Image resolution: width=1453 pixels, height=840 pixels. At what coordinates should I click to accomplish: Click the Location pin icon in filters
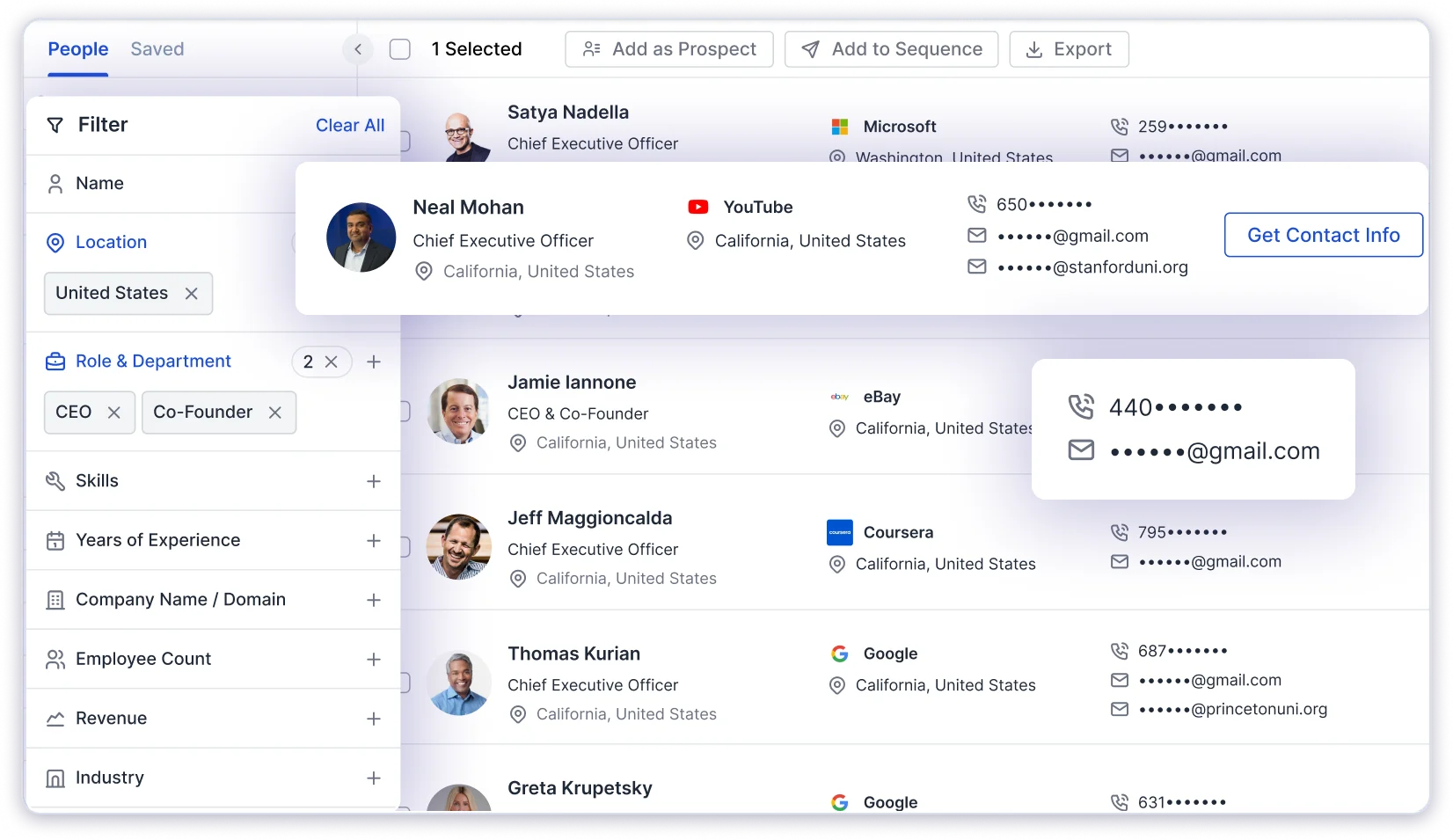coord(55,243)
